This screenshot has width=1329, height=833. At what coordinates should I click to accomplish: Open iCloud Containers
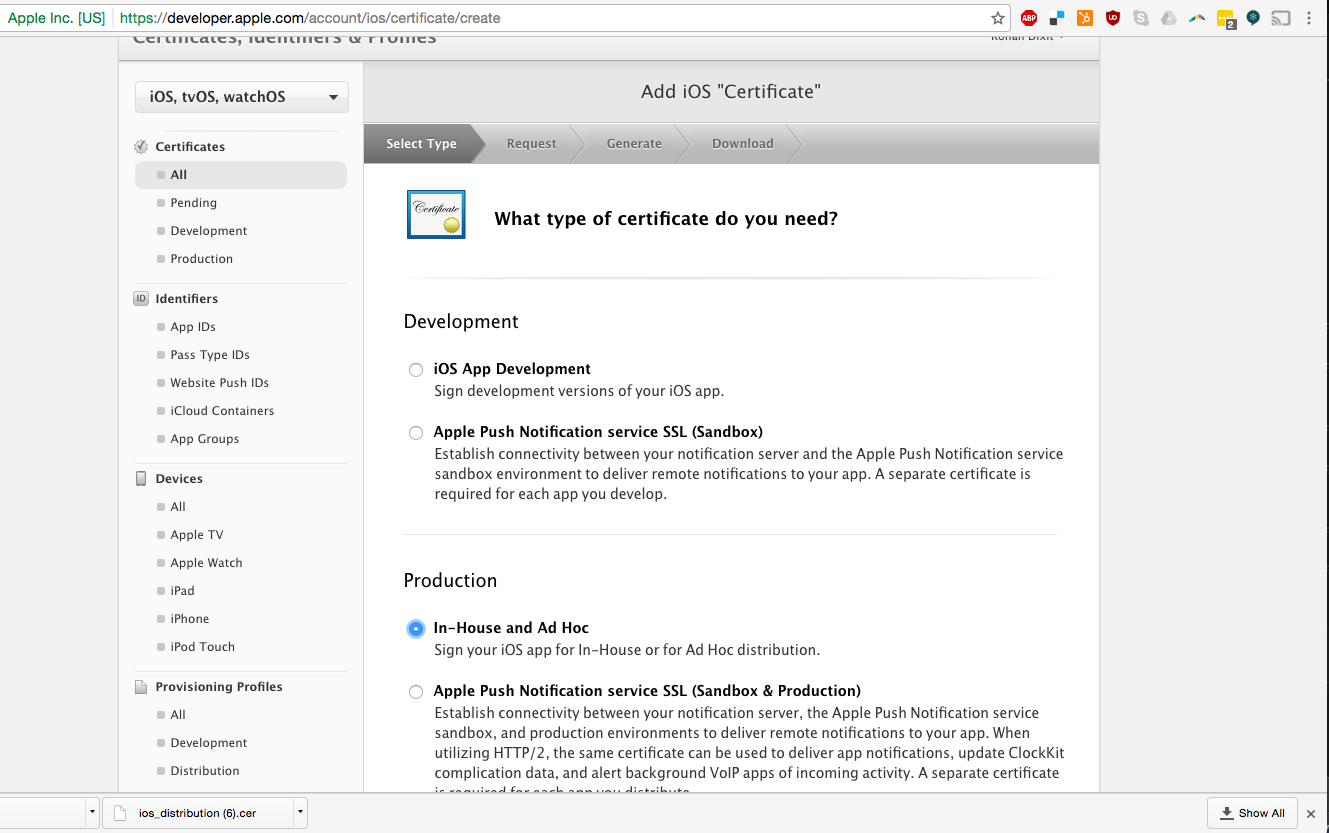(x=222, y=411)
